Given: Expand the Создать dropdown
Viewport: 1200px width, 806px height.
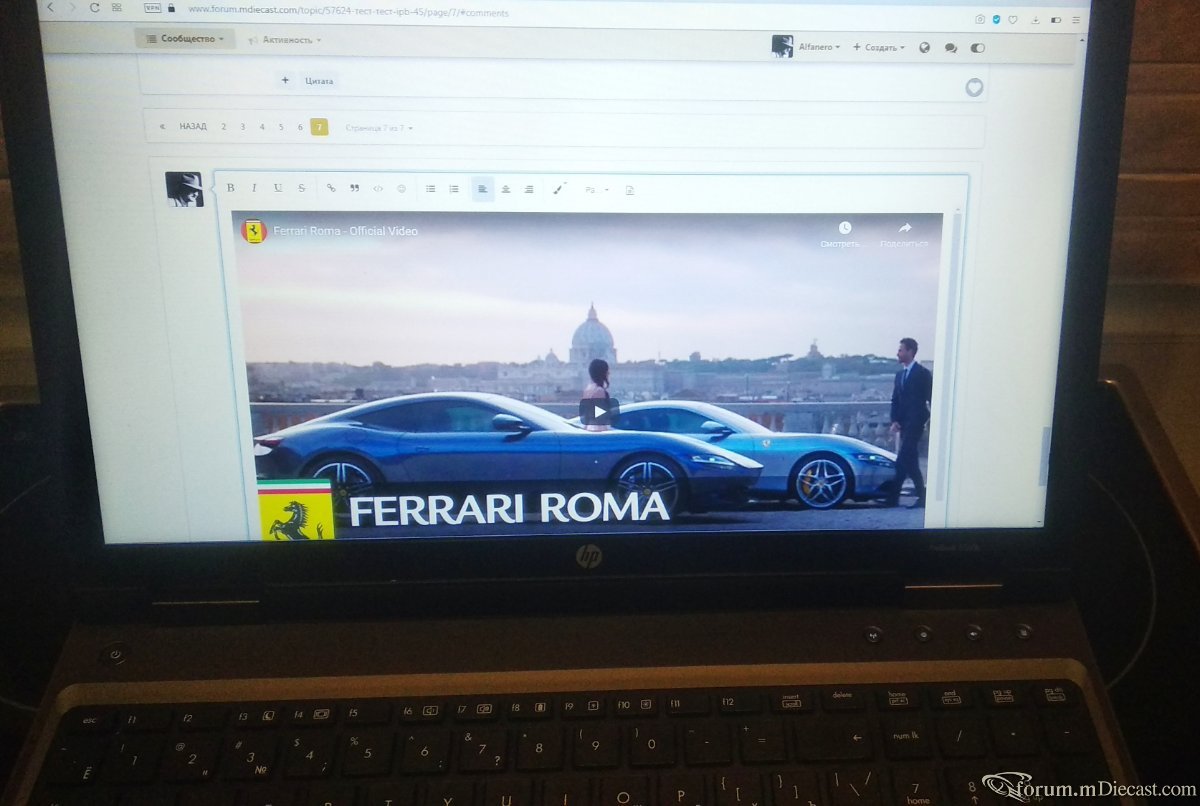Looking at the screenshot, I should (879, 47).
